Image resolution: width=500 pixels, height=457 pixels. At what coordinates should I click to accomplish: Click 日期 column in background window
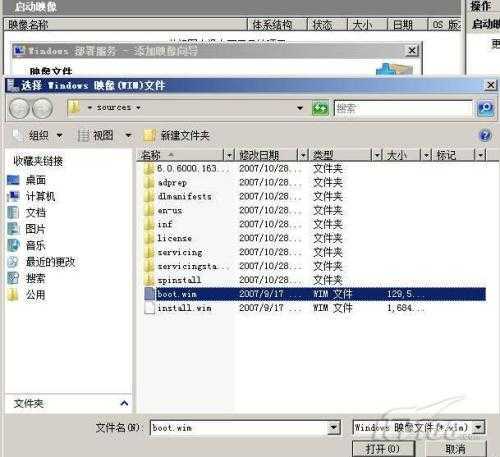point(407,25)
